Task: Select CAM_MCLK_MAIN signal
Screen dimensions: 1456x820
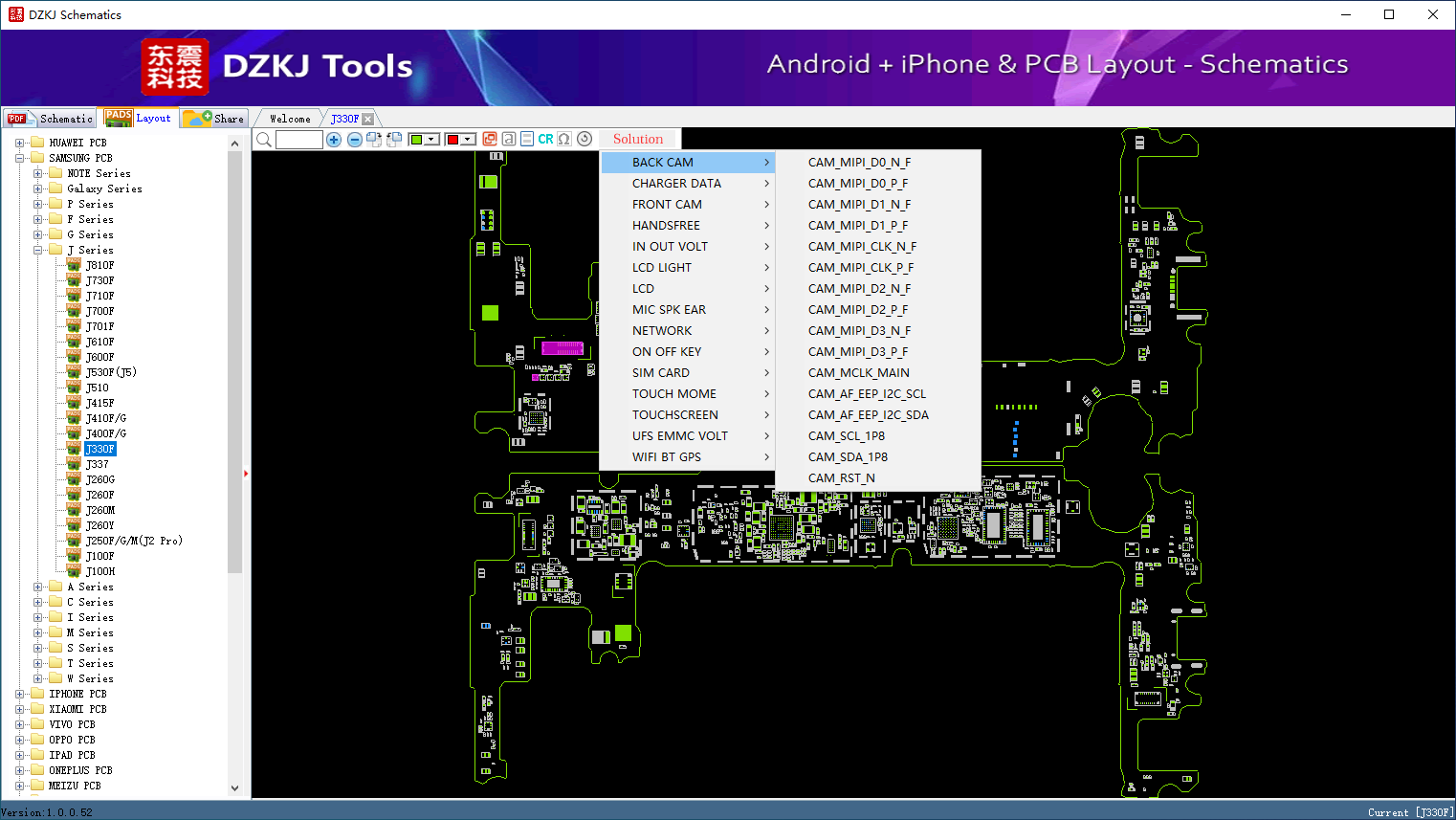Action: (x=878, y=373)
